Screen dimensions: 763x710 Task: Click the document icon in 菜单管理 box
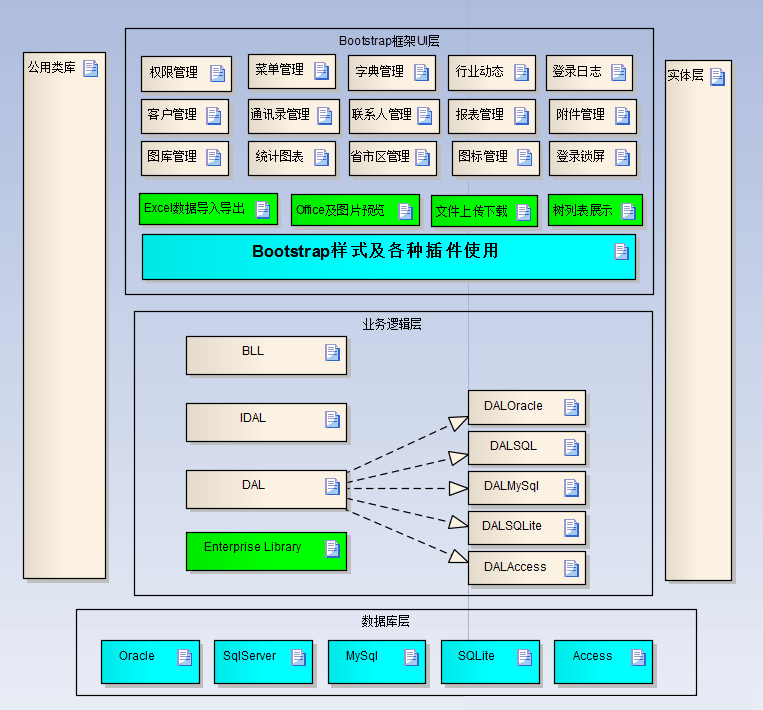321,71
